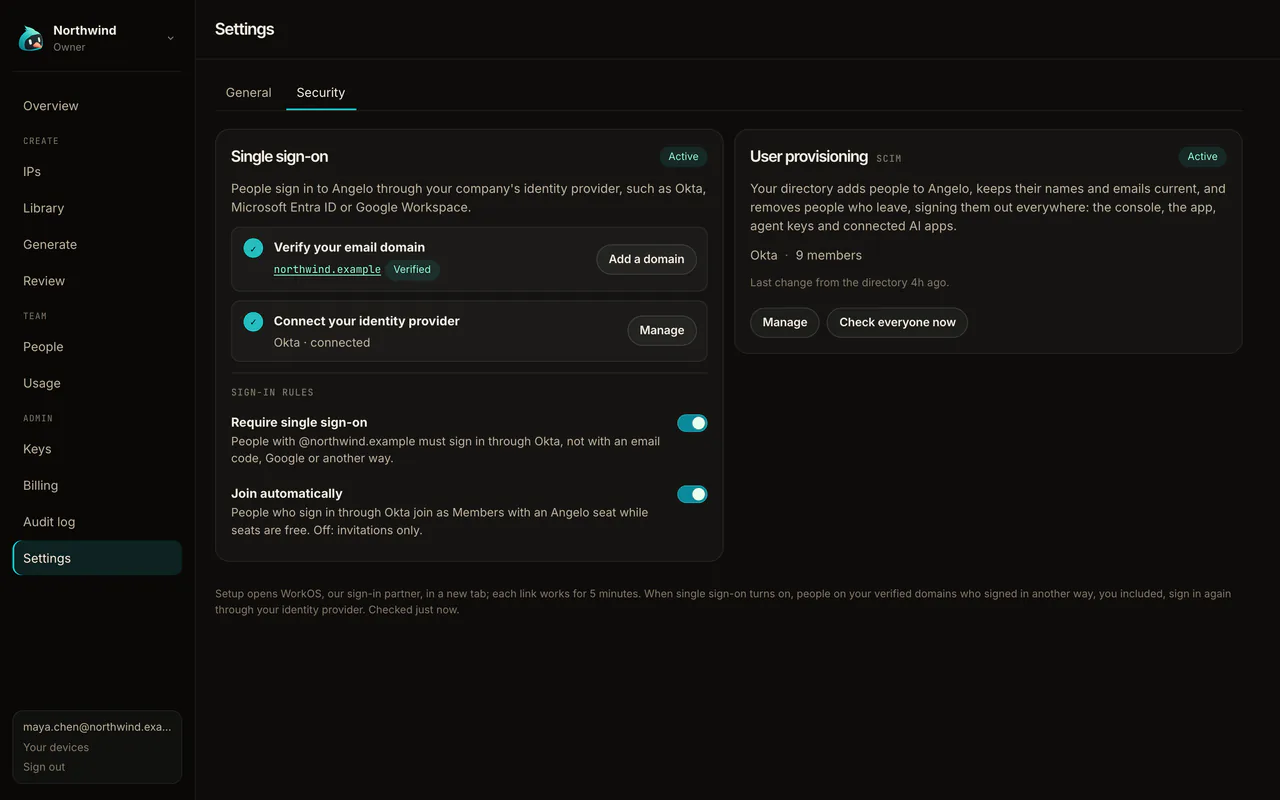
Task: Click Manage for identity provider
Action: point(662,330)
